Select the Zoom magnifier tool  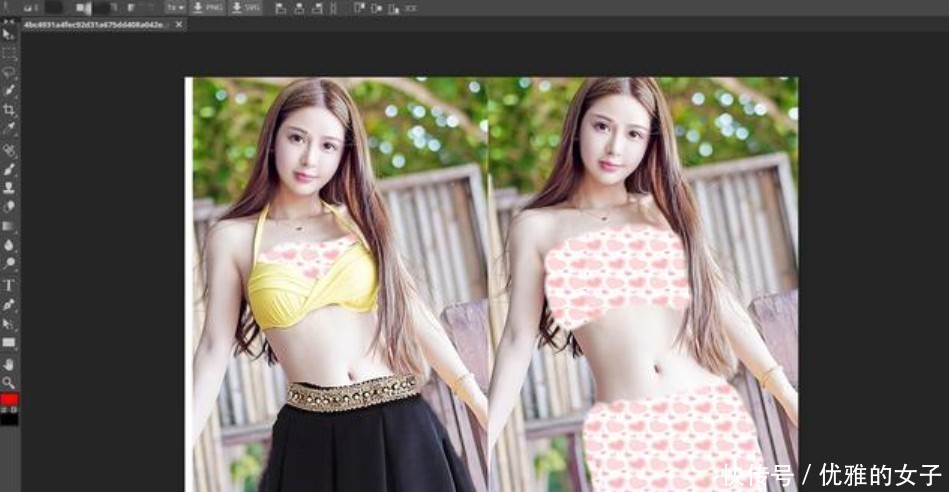(9, 382)
